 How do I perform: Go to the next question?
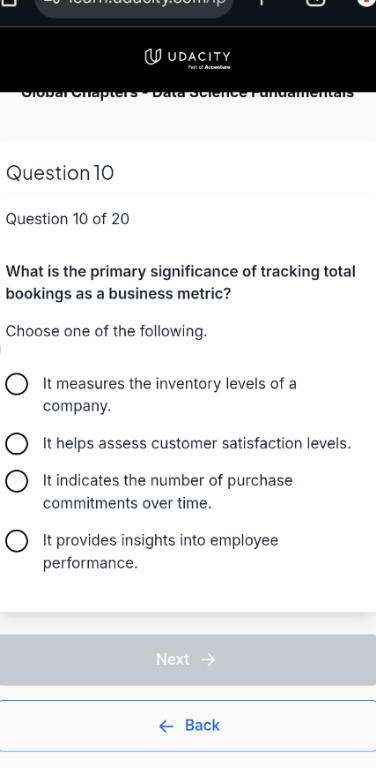point(188,660)
